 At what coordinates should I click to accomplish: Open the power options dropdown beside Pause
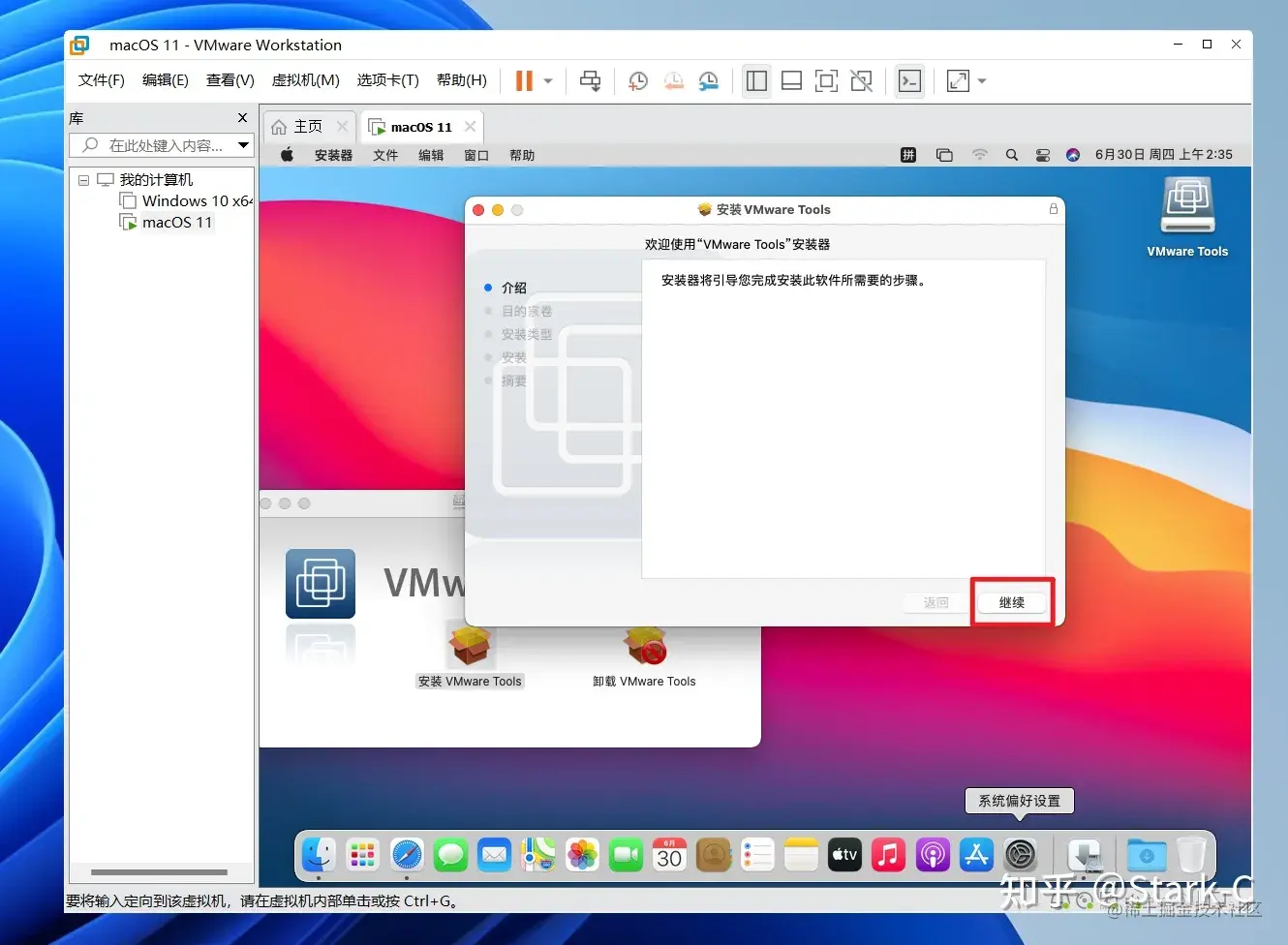[548, 81]
